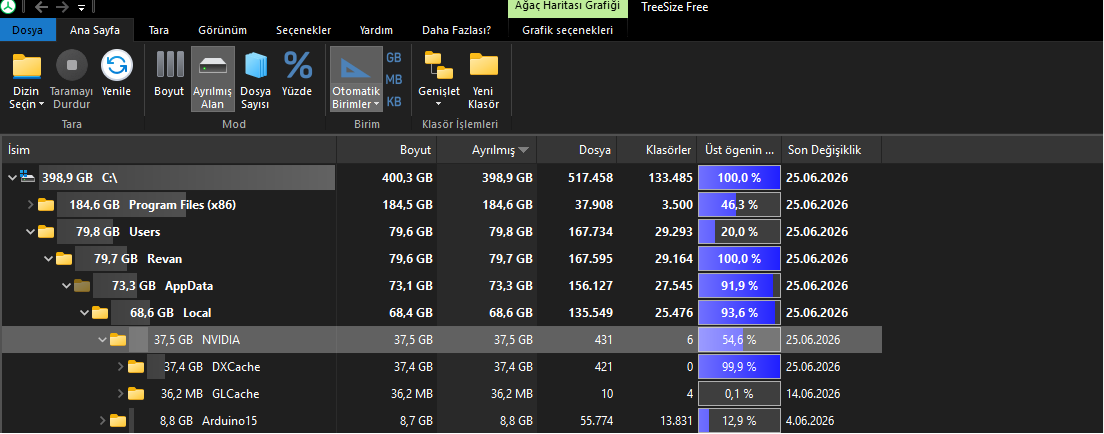Stop scanning with Taramayı Durdur

coord(72,79)
